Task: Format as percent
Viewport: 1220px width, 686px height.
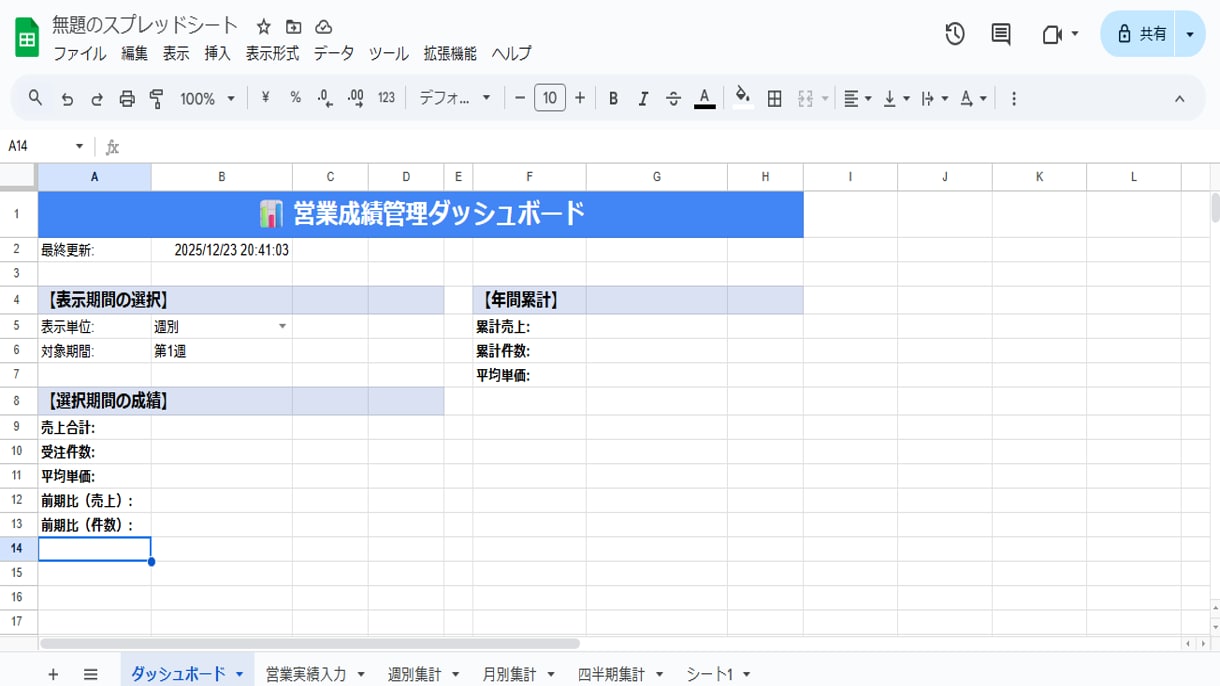Action: (x=295, y=98)
